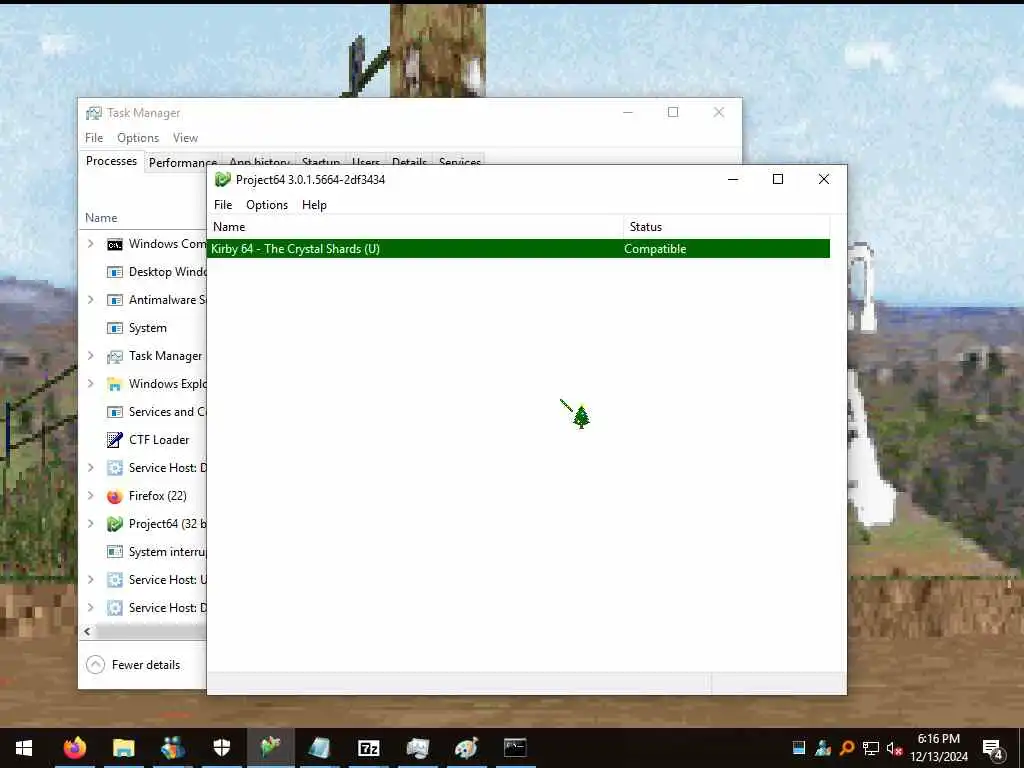Open 7-Zip from the taskbar
1024x768 pixels.
[368, 748]
